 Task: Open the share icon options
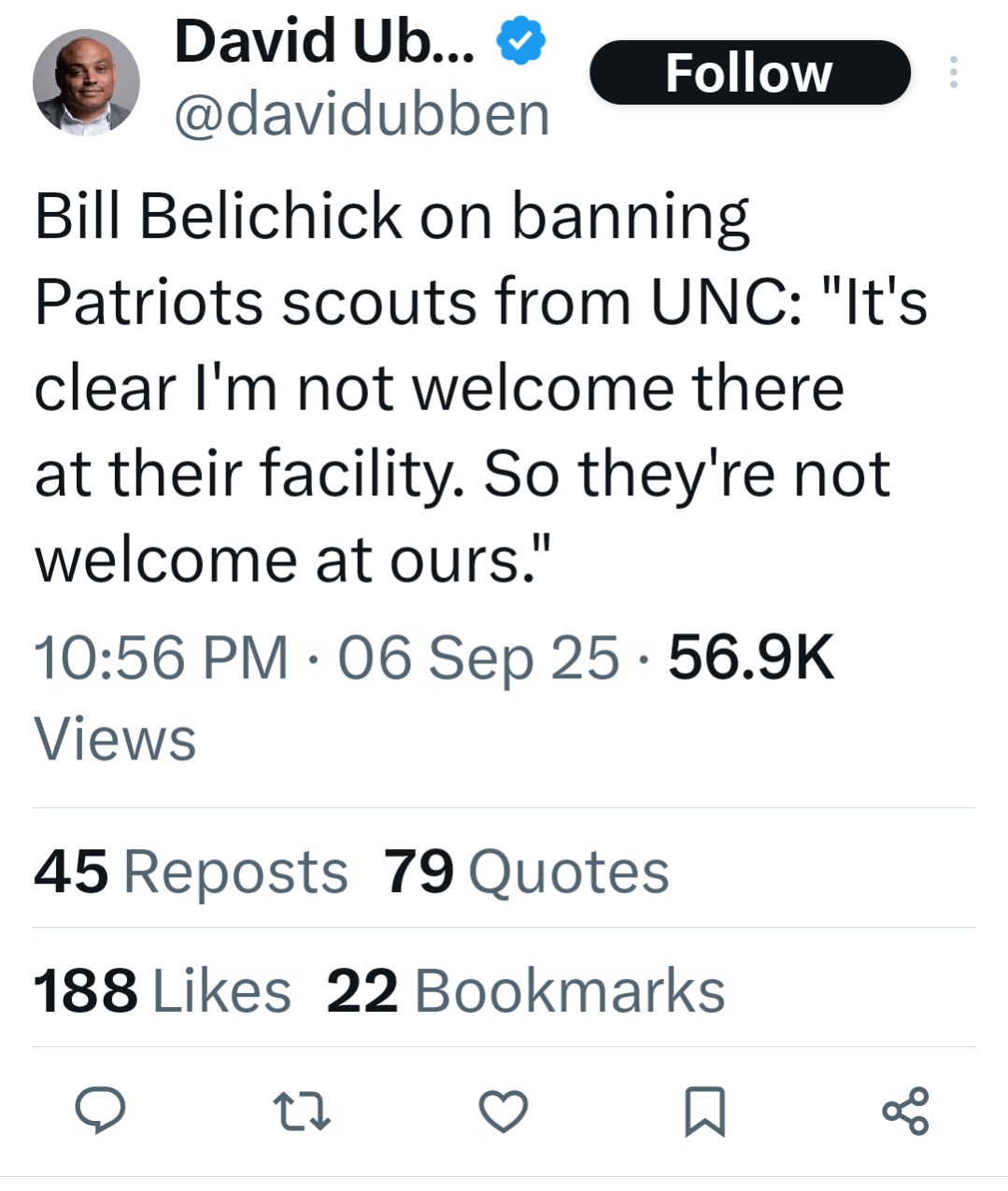tap(905, 1111)
